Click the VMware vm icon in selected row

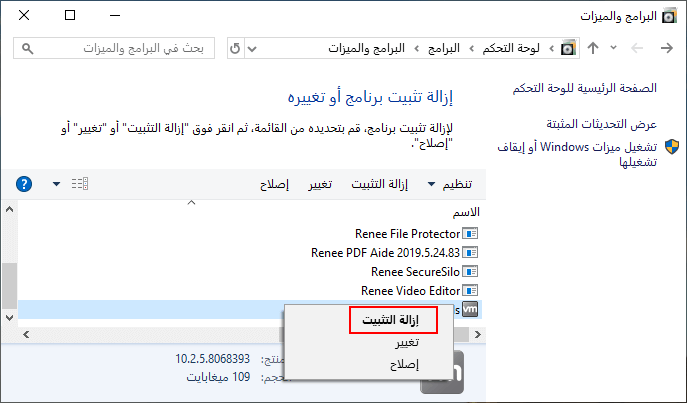(x=470, y=309)
